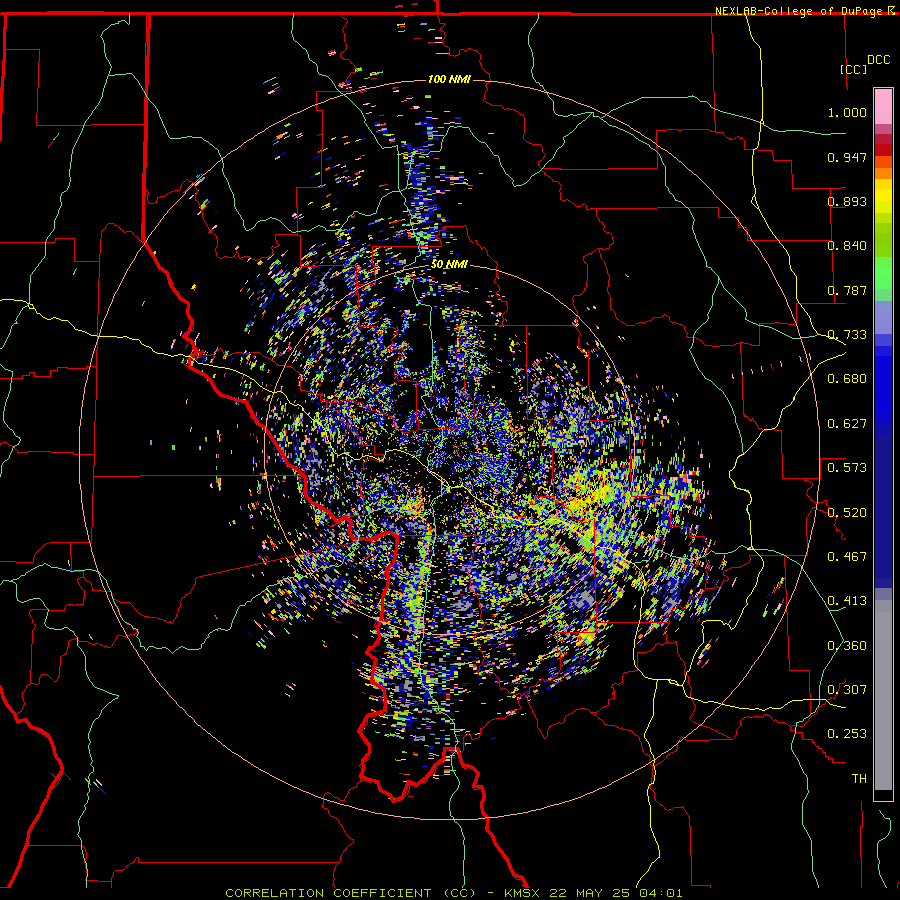Click the [CC] label above color scale
This screenshot has height=900, width=900.
click(854, 69)
